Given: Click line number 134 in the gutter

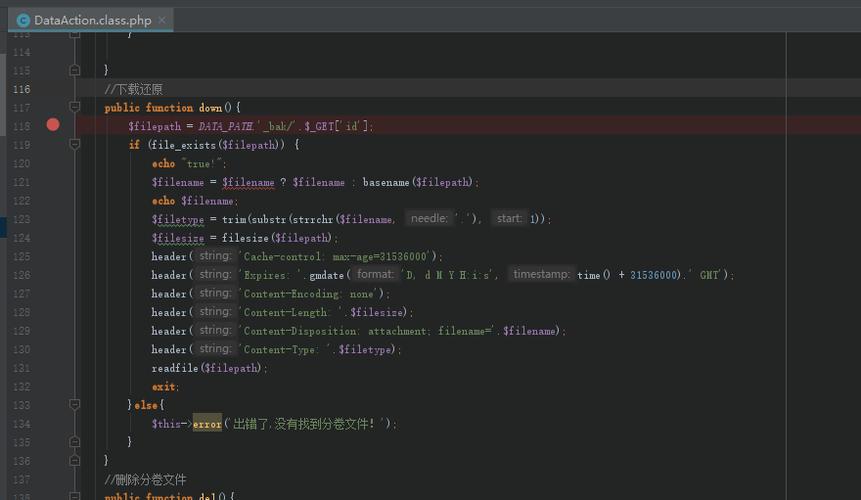Looking at the screenshot, I should 21,424.
